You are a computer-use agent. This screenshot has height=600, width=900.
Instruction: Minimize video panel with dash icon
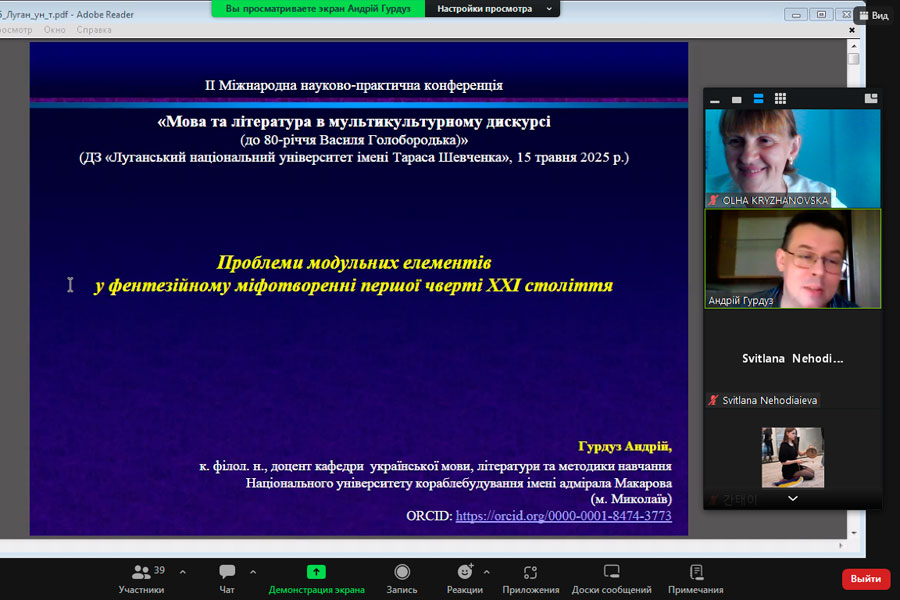[715, 100]
